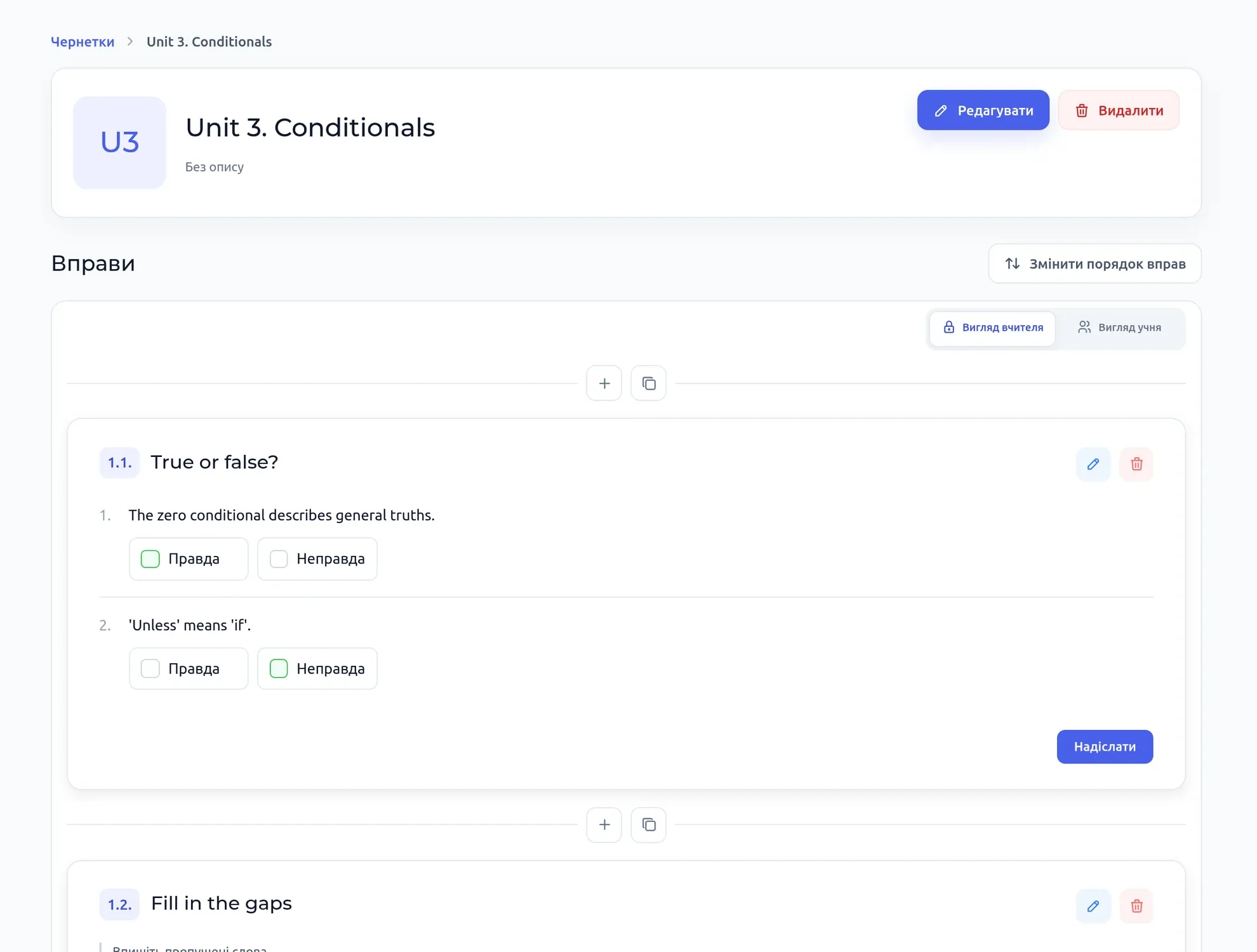This screenshot has width=1257, height=952.
Task: Copy exercise icon above True or false
Action: coord(648,383)
